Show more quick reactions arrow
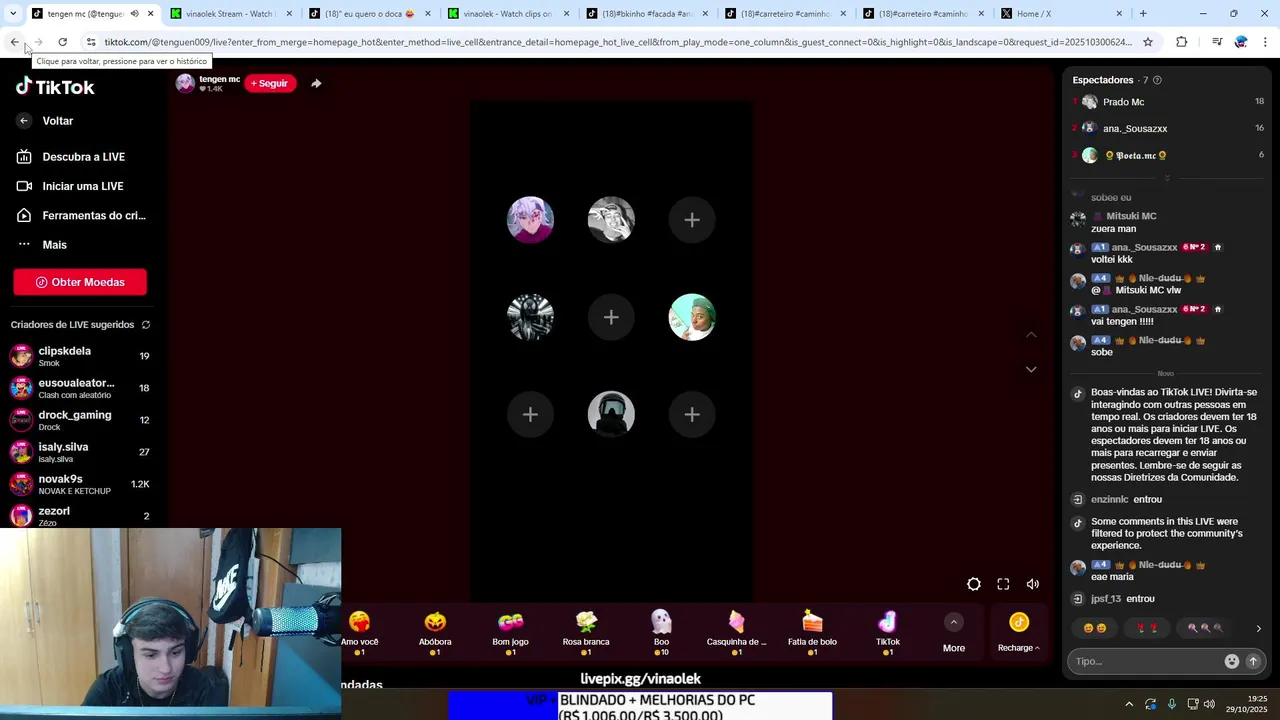 tap(1258, 628)
